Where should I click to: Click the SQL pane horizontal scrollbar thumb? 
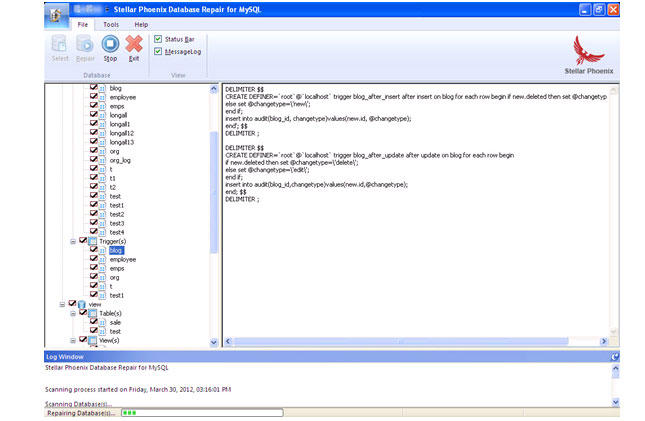[x=401, y=341]
